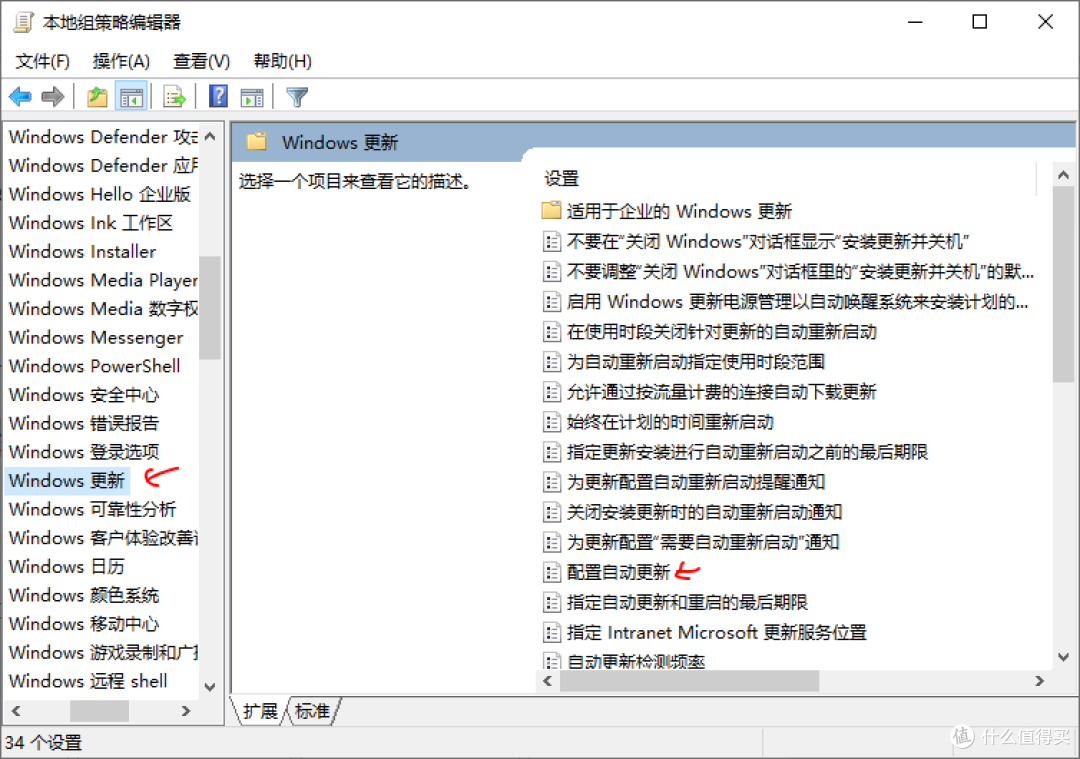1080x759 pixels.
Task: Click the settings list vertical scrollbar thumb
Action: 1063,284
